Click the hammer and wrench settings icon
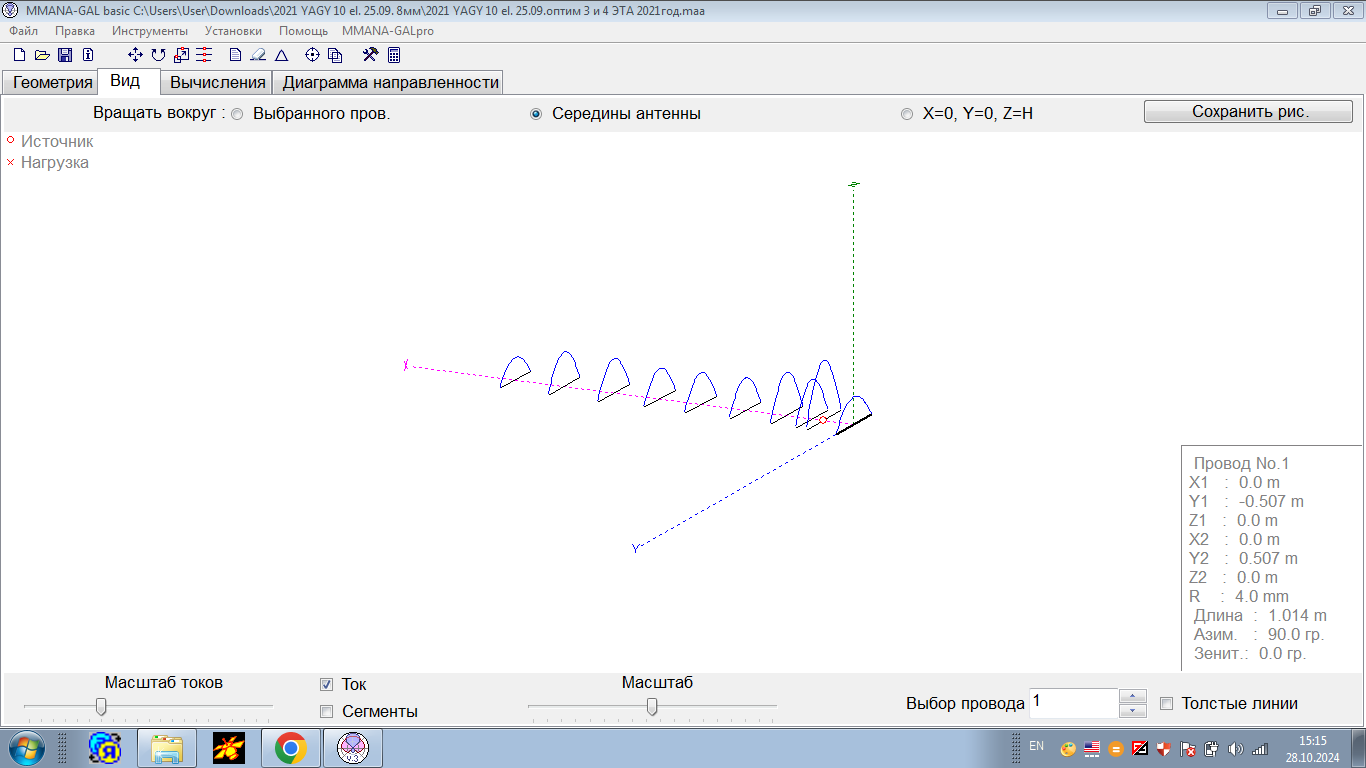This screenshot has height=768, width=1366. tap(370, 55)
